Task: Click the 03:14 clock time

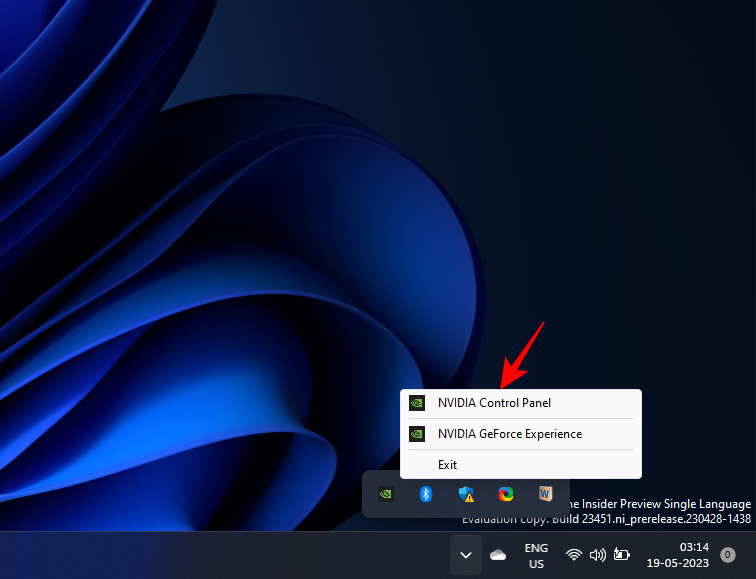Action: [x=694, y=547]
